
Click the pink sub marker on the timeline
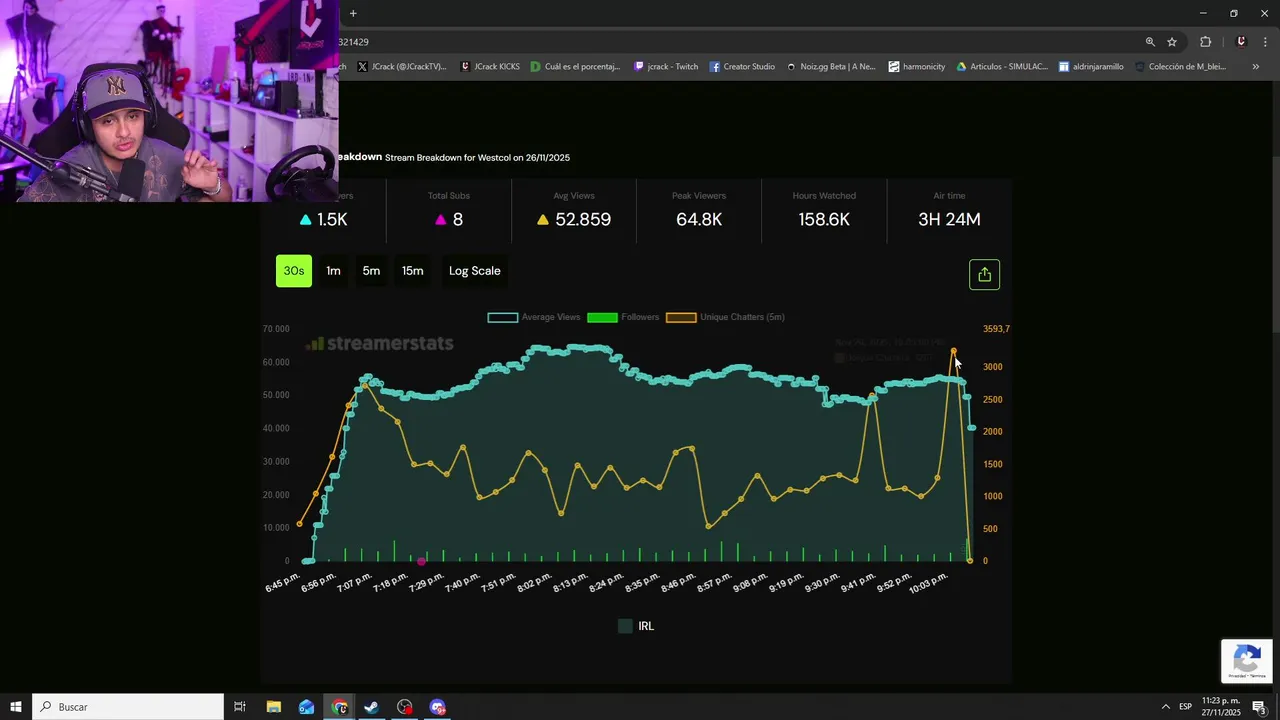pyautogui.click(x=422, y=561)
